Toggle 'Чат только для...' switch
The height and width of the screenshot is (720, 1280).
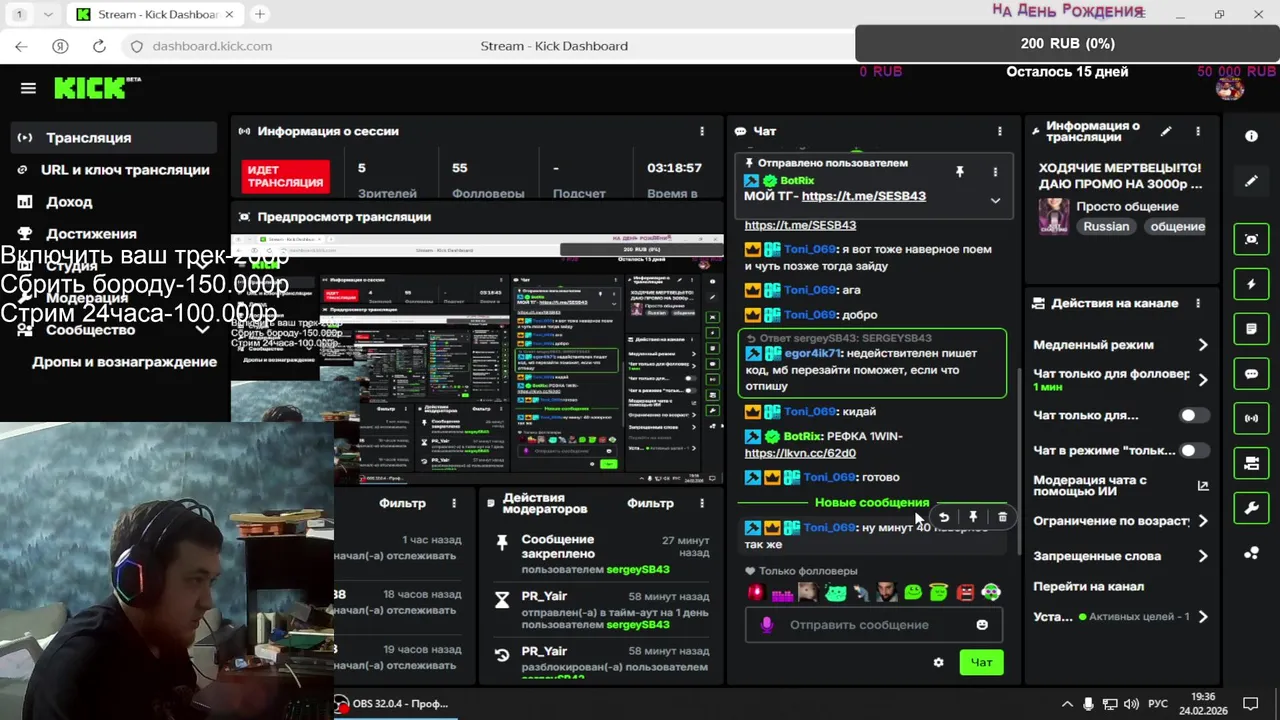pos(1194,415)
